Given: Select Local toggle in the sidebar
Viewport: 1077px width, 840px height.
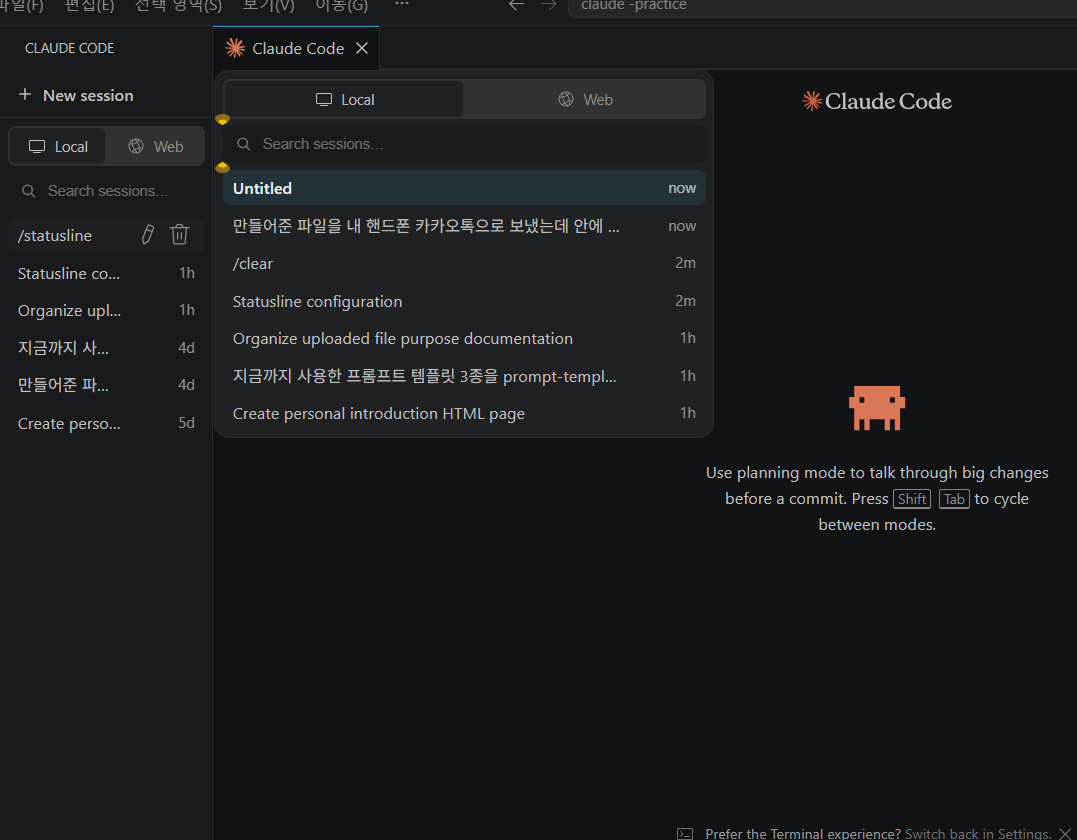Looking at the screenshot, I should [x=58, y=146].
